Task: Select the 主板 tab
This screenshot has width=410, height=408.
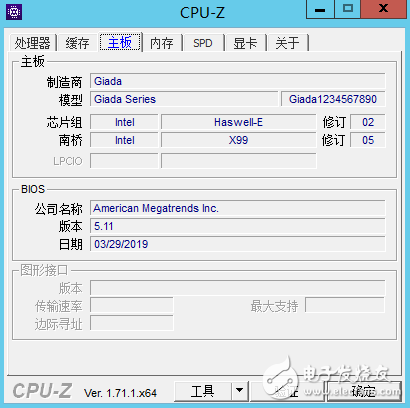Action: coord(120,42)
